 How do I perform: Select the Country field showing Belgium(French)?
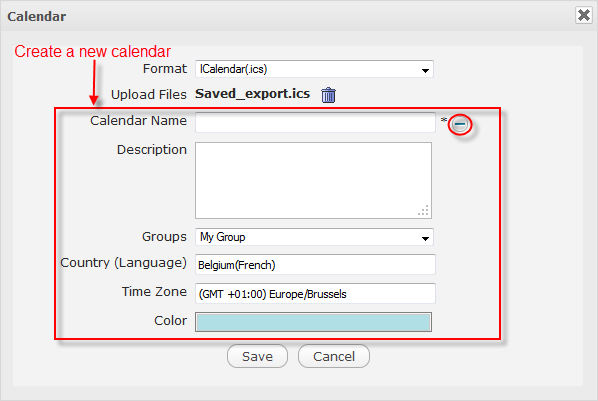point(315,265)
